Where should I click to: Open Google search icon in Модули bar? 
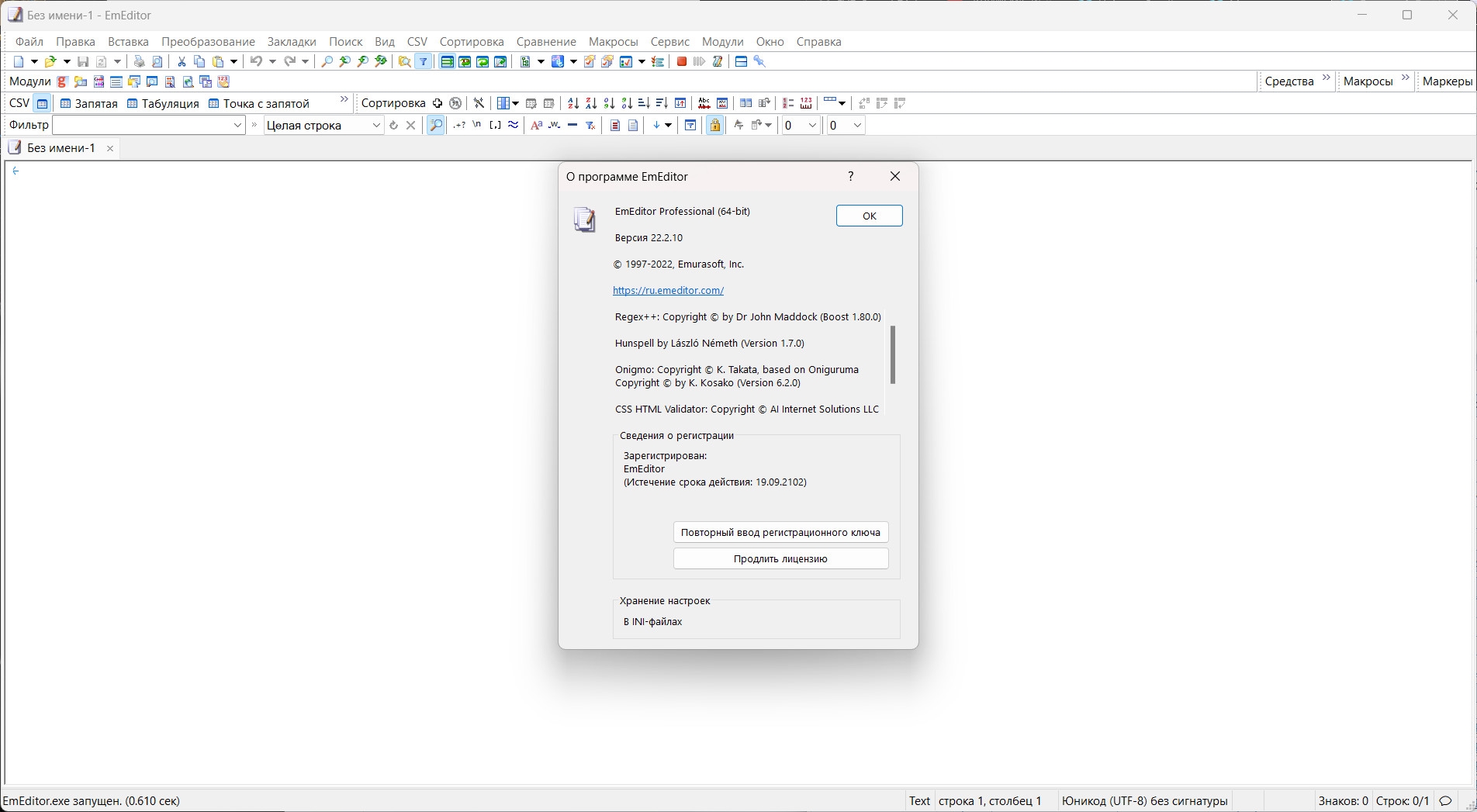(x=61, y=81)
